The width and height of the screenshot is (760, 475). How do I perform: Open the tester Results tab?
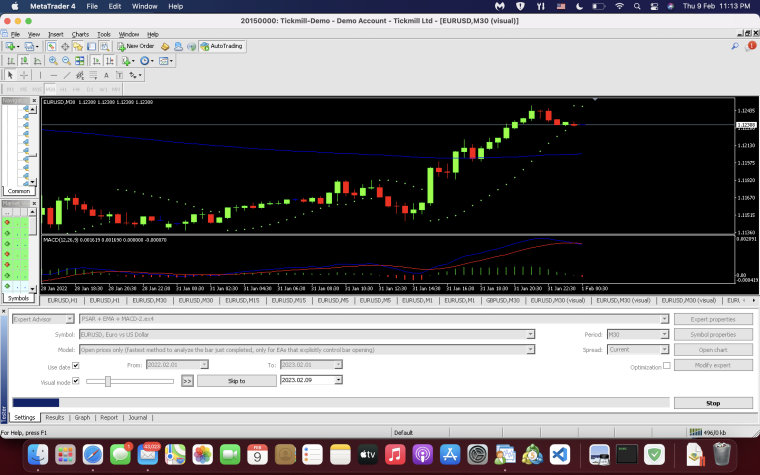(55, 417)
